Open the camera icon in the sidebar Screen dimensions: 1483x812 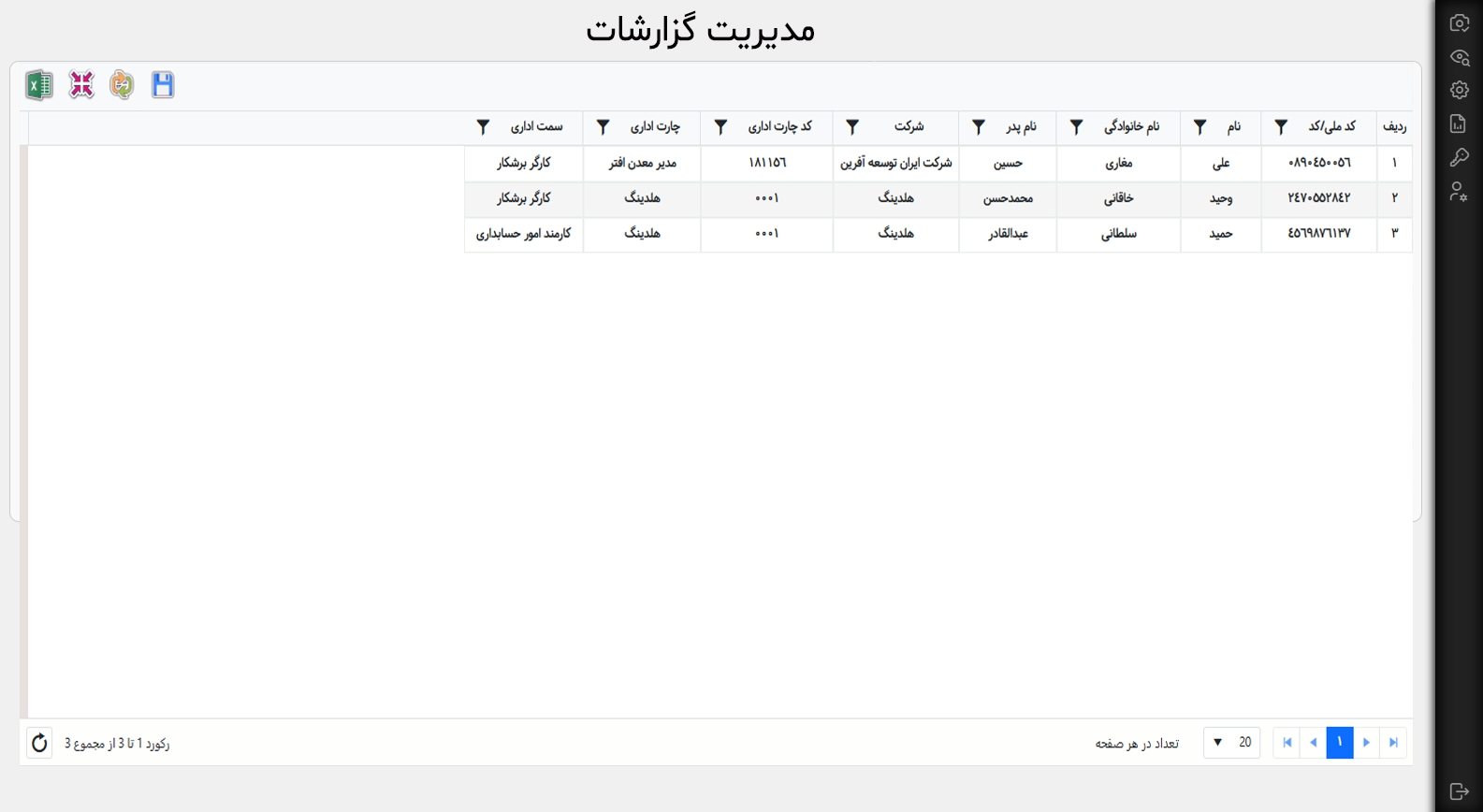tap(1459, 23)
